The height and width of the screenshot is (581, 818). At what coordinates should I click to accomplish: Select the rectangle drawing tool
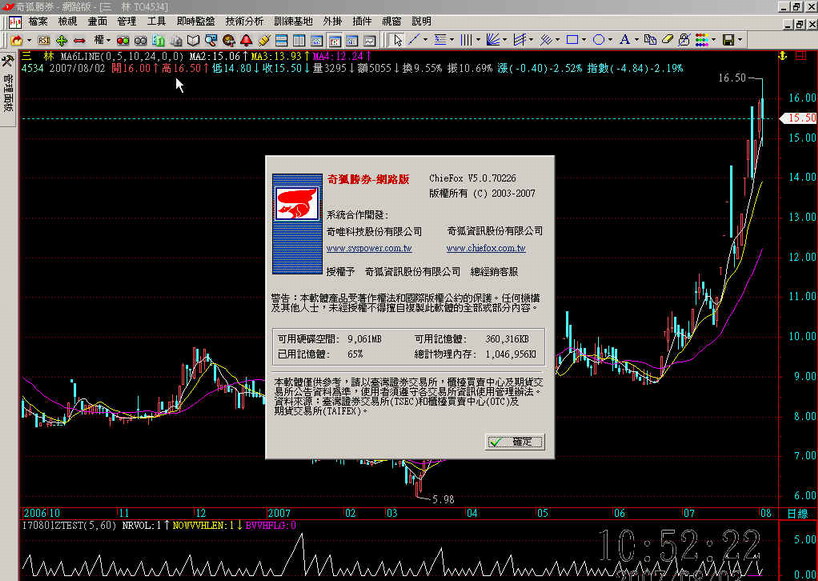(x=572, y=40)
